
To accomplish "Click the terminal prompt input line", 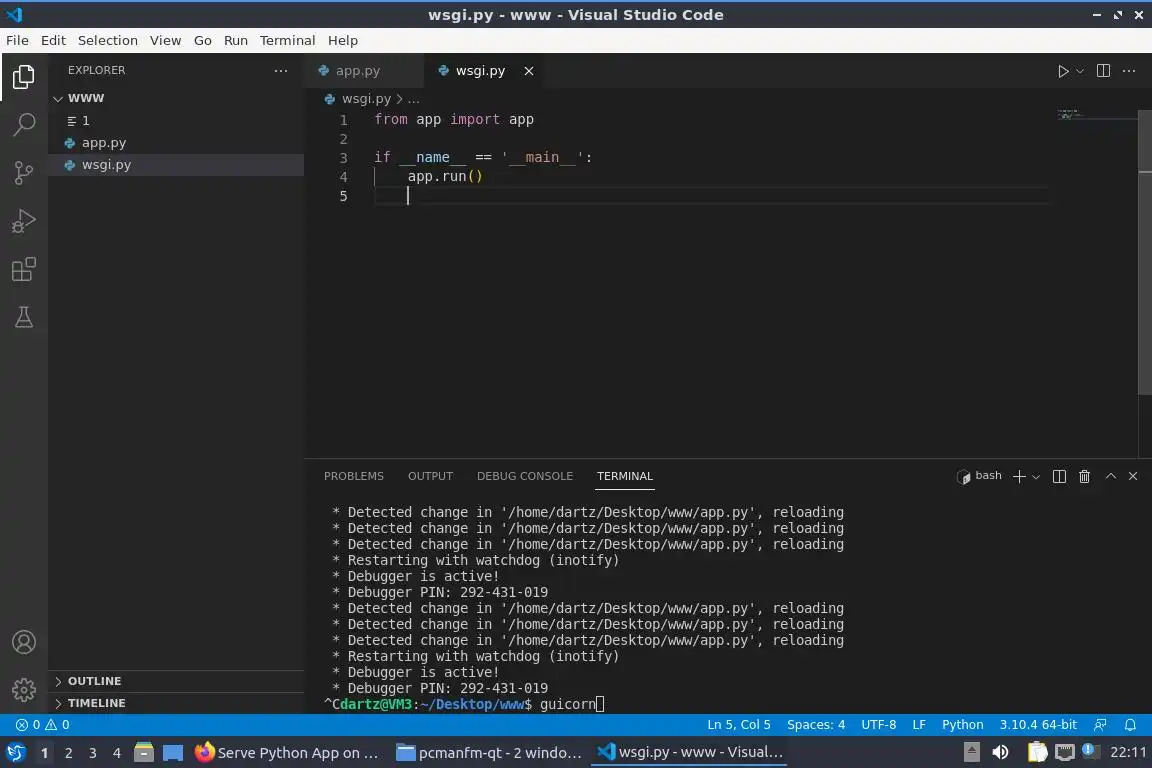I will [571, 704].
